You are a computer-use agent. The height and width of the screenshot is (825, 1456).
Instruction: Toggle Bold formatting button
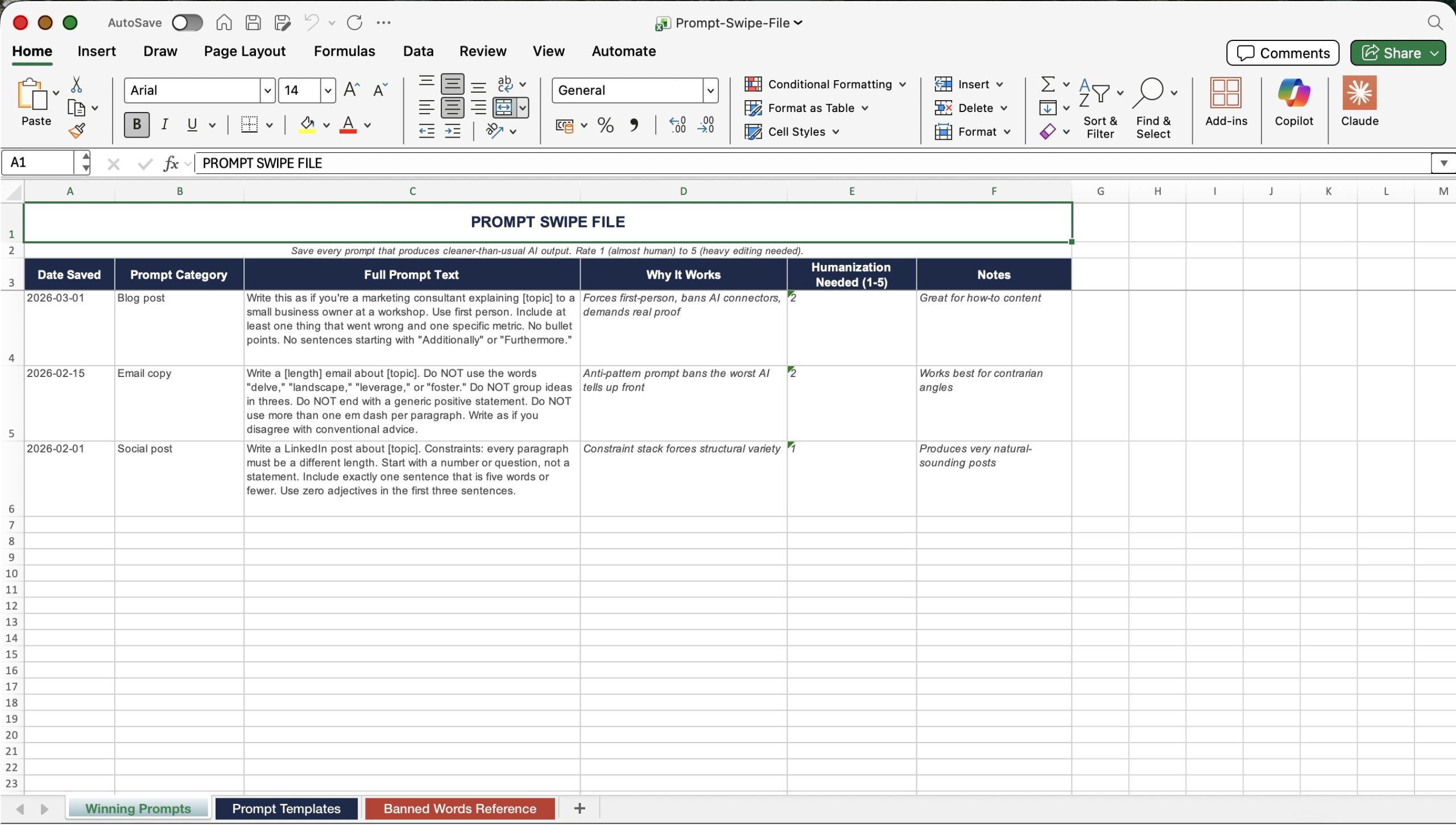[136, 125]
